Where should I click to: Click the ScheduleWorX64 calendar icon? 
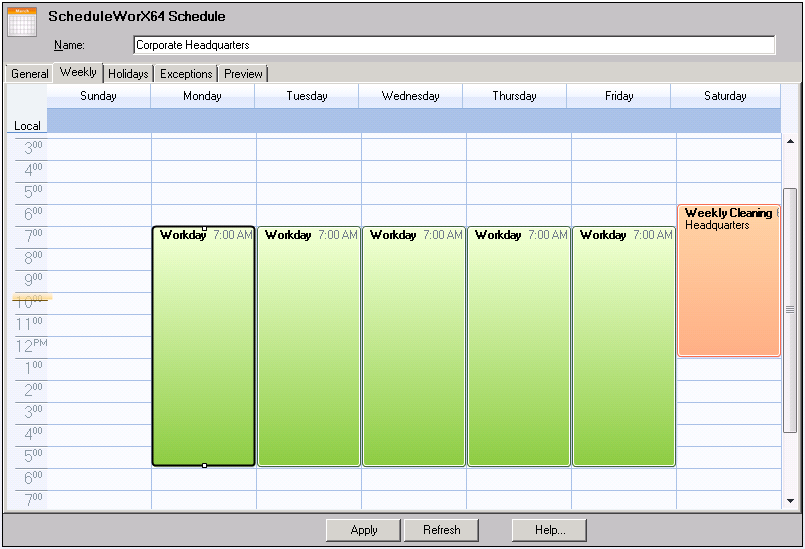[22, 21]
